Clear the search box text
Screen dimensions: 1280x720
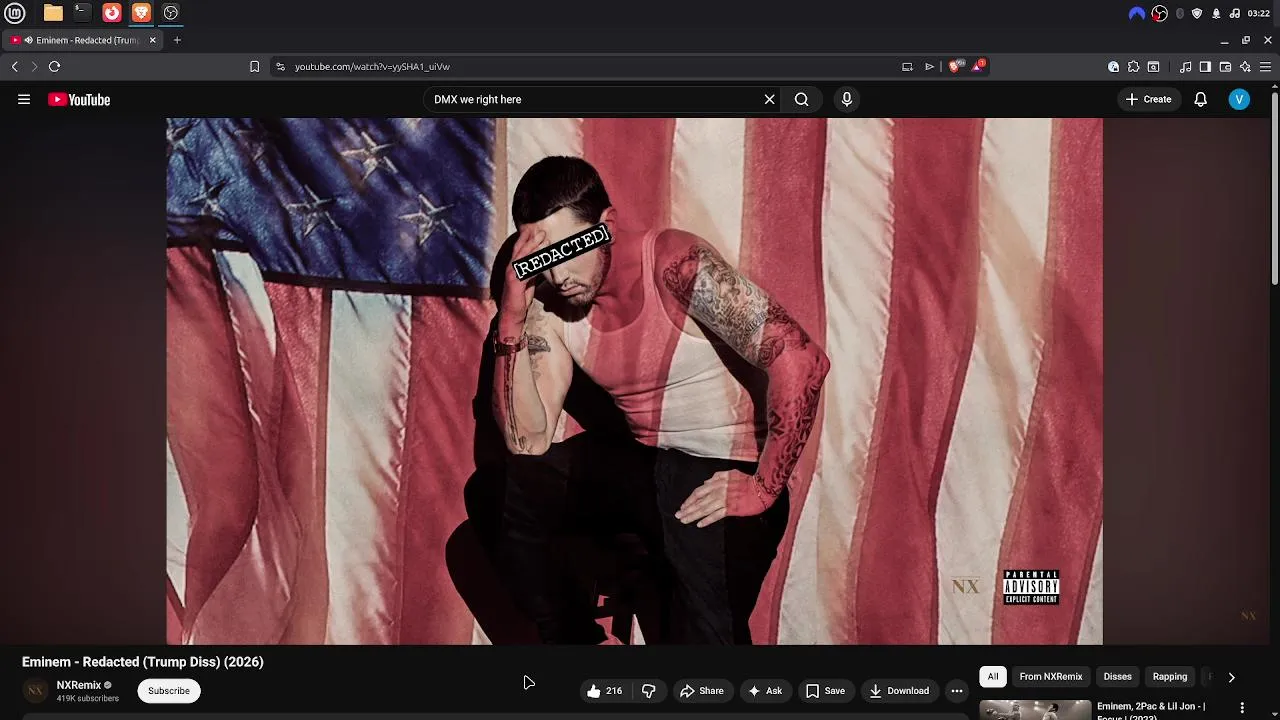click(769, 99)
